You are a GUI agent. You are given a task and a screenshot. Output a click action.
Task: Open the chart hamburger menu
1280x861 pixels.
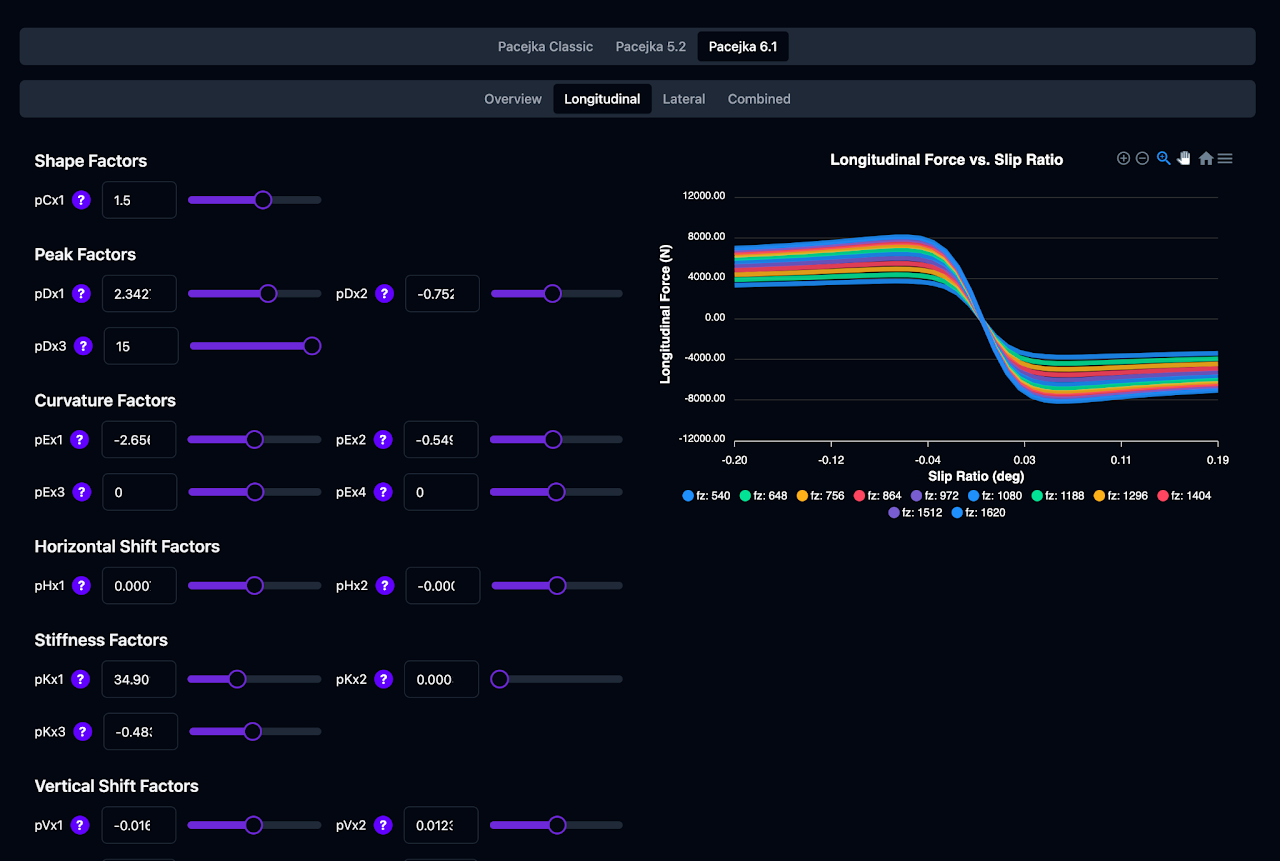click(1225, 158)
